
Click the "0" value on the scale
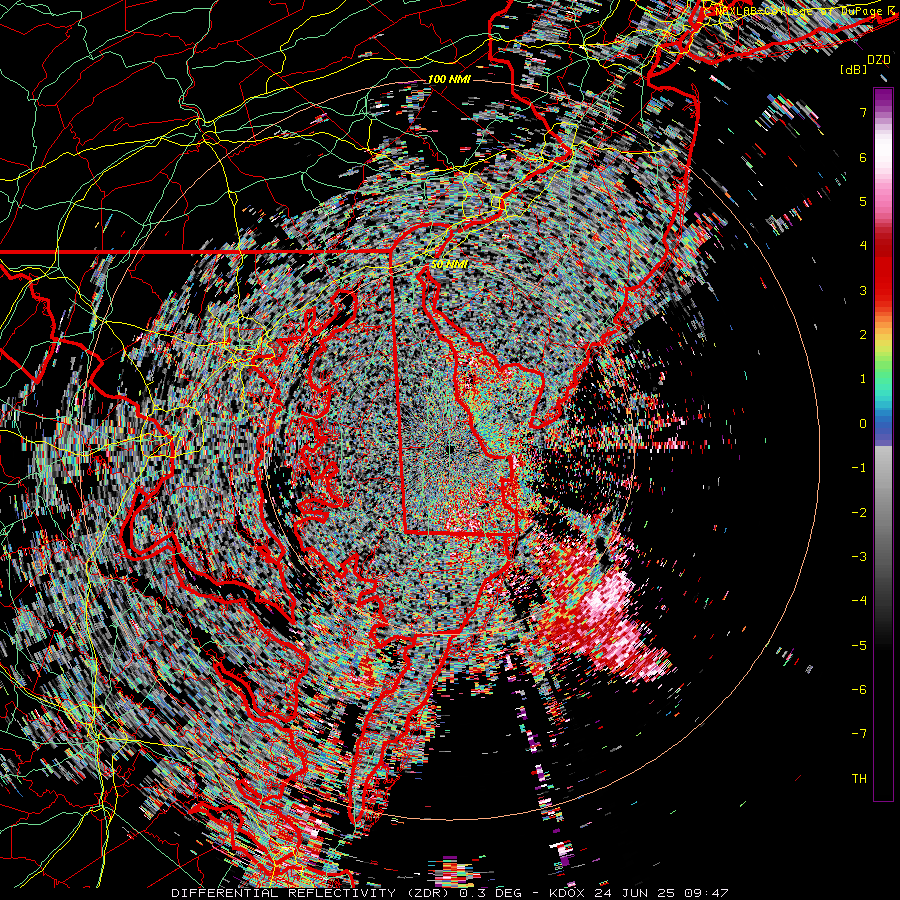[x=863, y=424]
